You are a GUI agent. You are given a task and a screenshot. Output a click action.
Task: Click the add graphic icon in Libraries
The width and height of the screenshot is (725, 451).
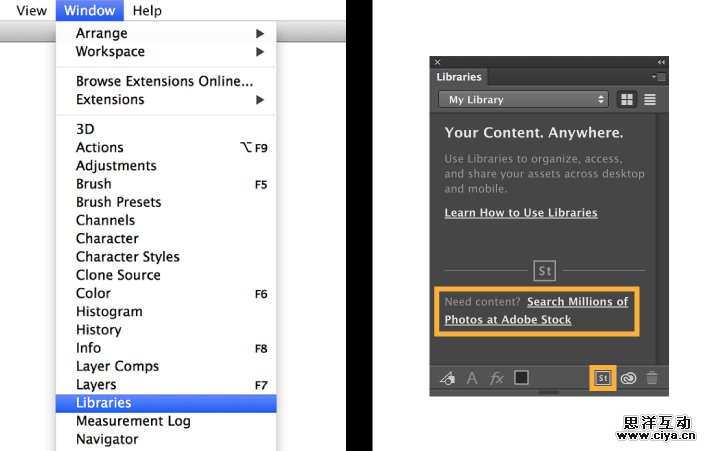(447, 378)
